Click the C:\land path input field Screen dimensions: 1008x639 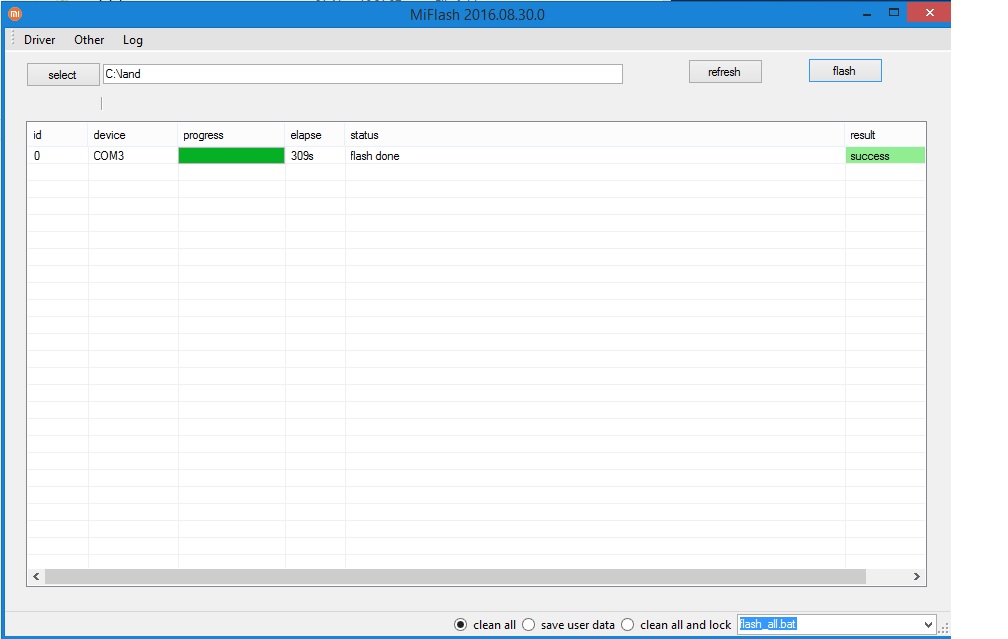click(x=363, y=74)
